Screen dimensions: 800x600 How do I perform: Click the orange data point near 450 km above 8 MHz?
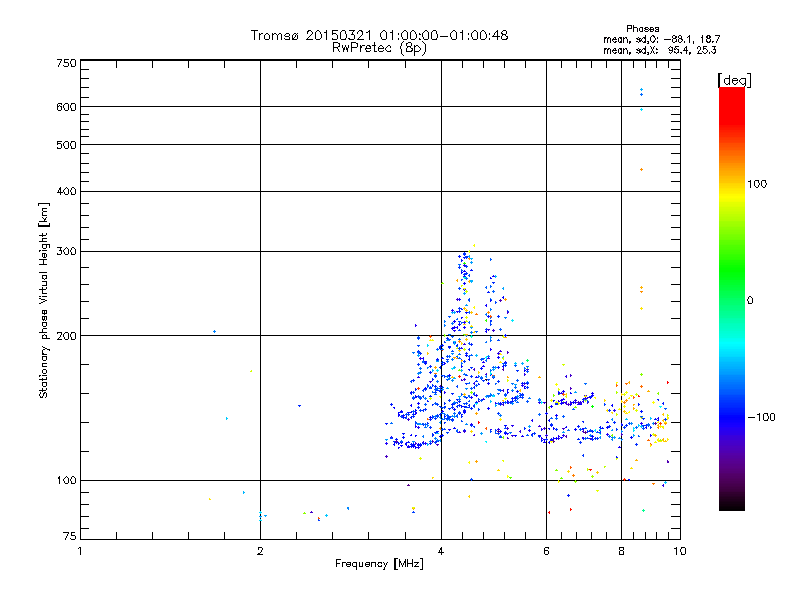coord(641,169)
